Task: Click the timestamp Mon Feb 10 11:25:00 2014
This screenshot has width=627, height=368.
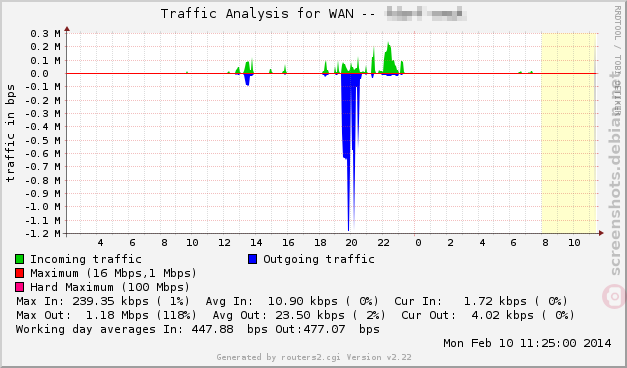Action: [527, 343]
